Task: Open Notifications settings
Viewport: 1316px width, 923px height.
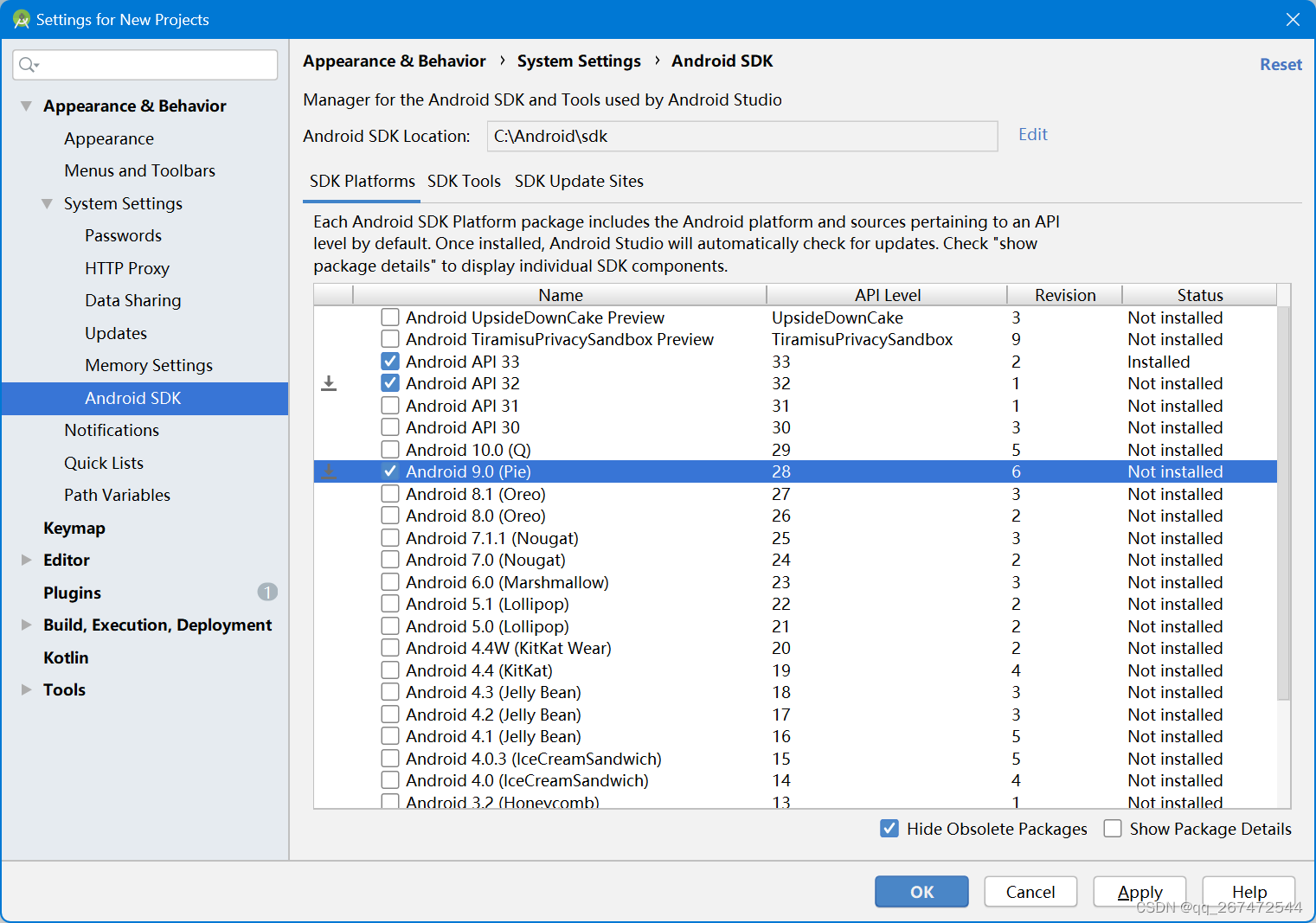Action: click(112, 430)
